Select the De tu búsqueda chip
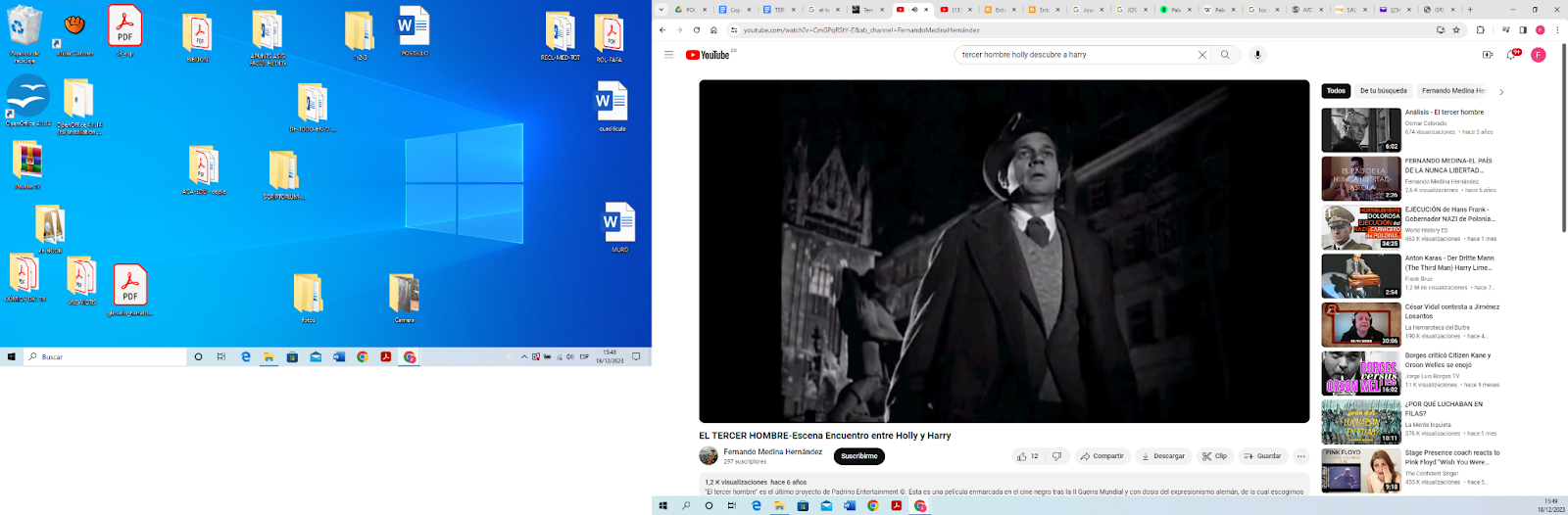1568x515 pixels. [1383, 91]
